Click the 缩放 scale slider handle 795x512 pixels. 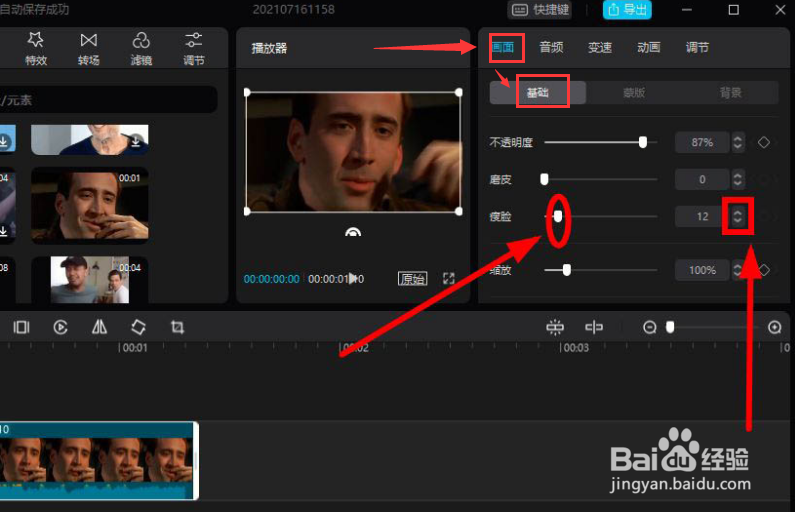(x=567, y=270)
